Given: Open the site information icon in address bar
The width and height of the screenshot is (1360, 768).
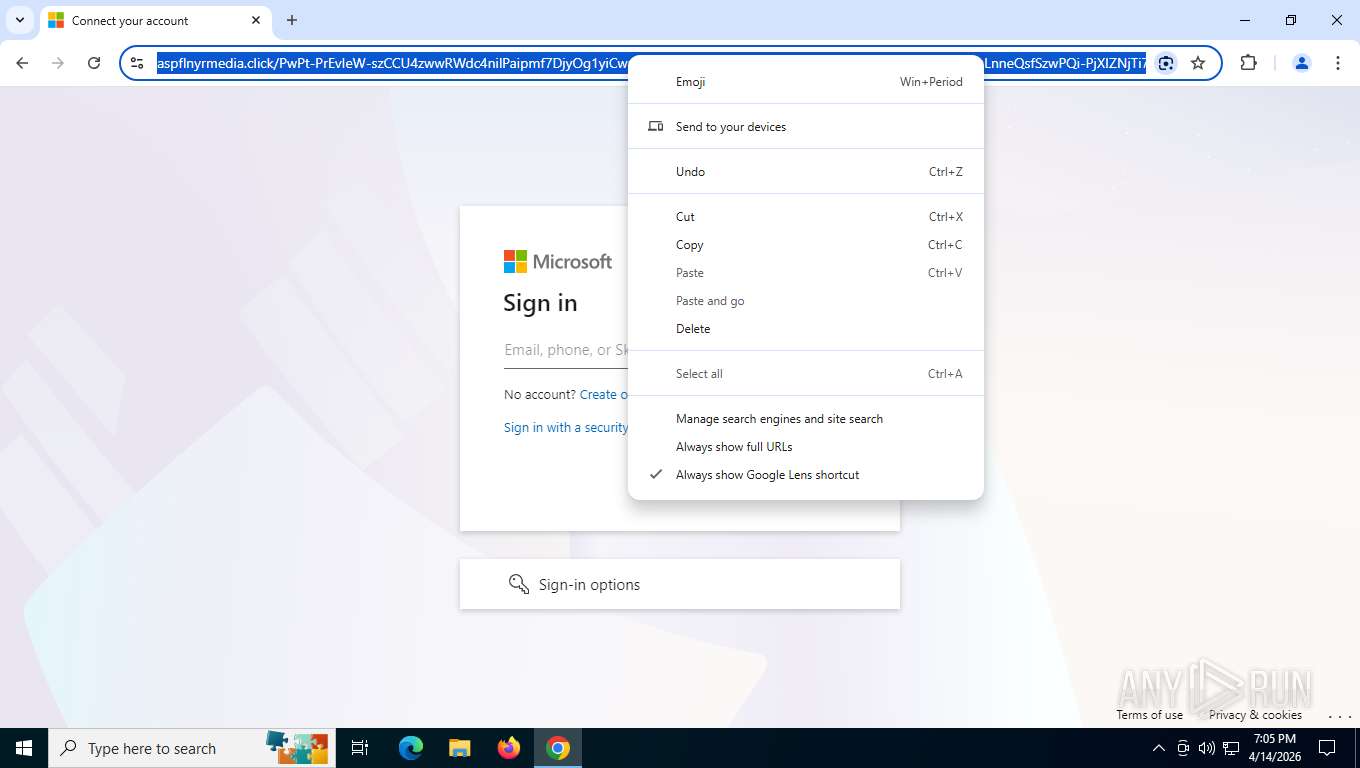Looking at the screenshot, I should pyautogui.click(x=138, y=63).
